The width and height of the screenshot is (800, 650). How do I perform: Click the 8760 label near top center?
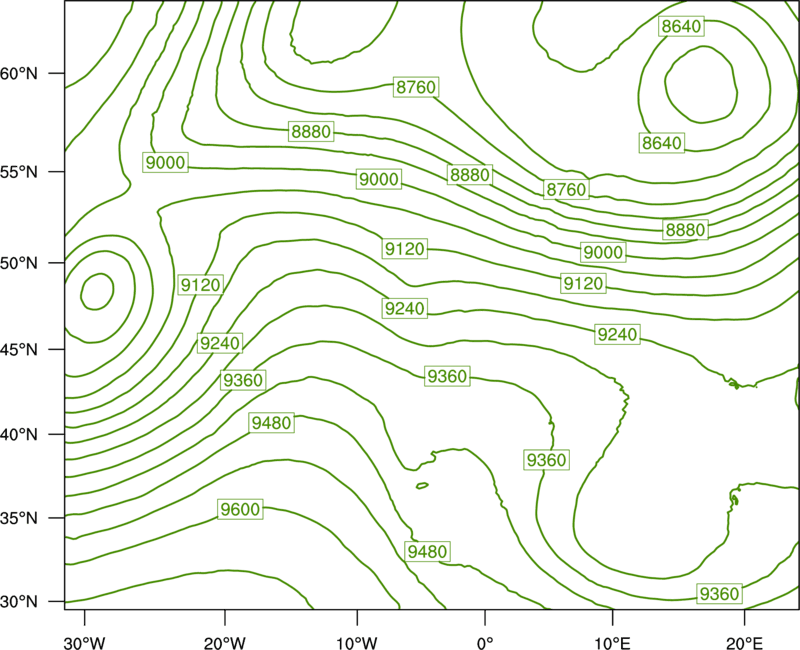(x=416, y=87)
